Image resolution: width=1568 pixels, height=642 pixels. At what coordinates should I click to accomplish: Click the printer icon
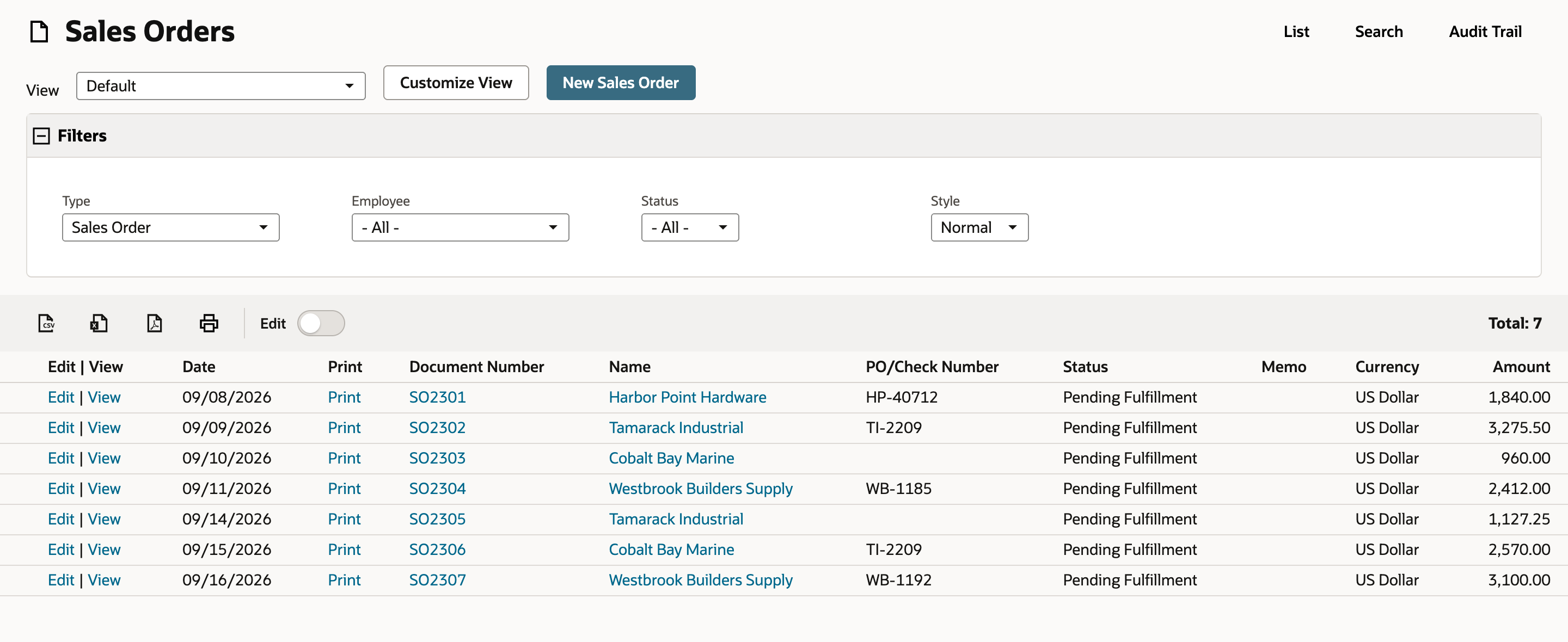(x=209, y=323)
